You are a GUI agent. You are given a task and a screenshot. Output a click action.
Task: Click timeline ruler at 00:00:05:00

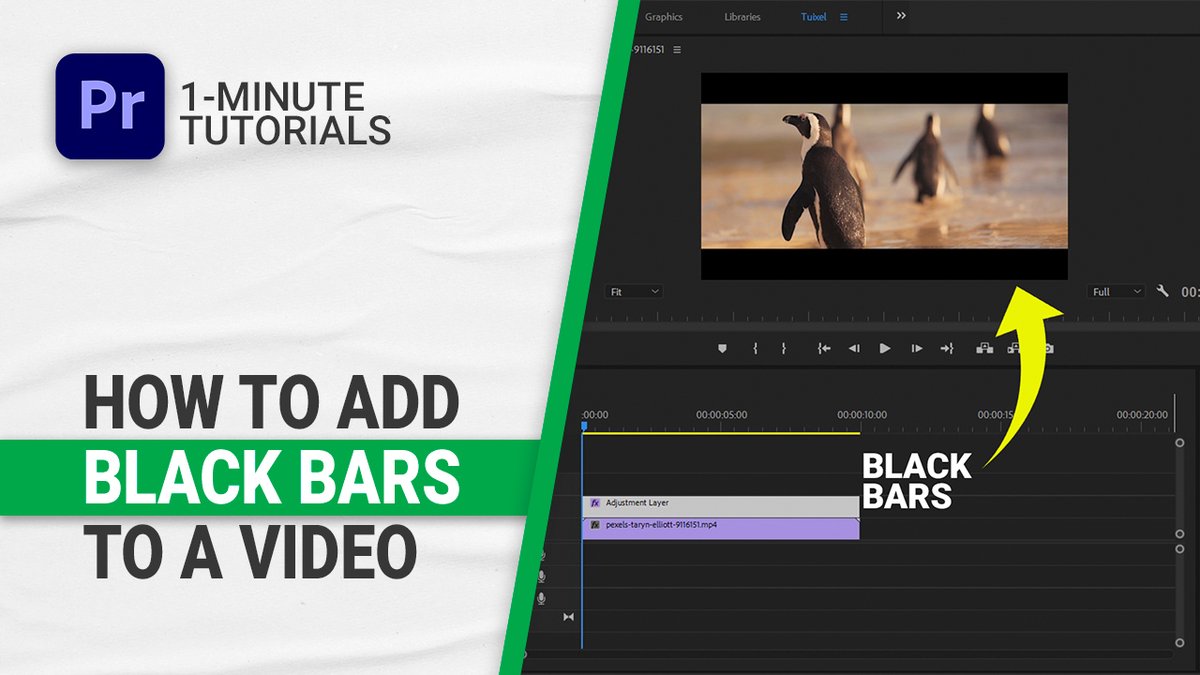click(721, 415)
